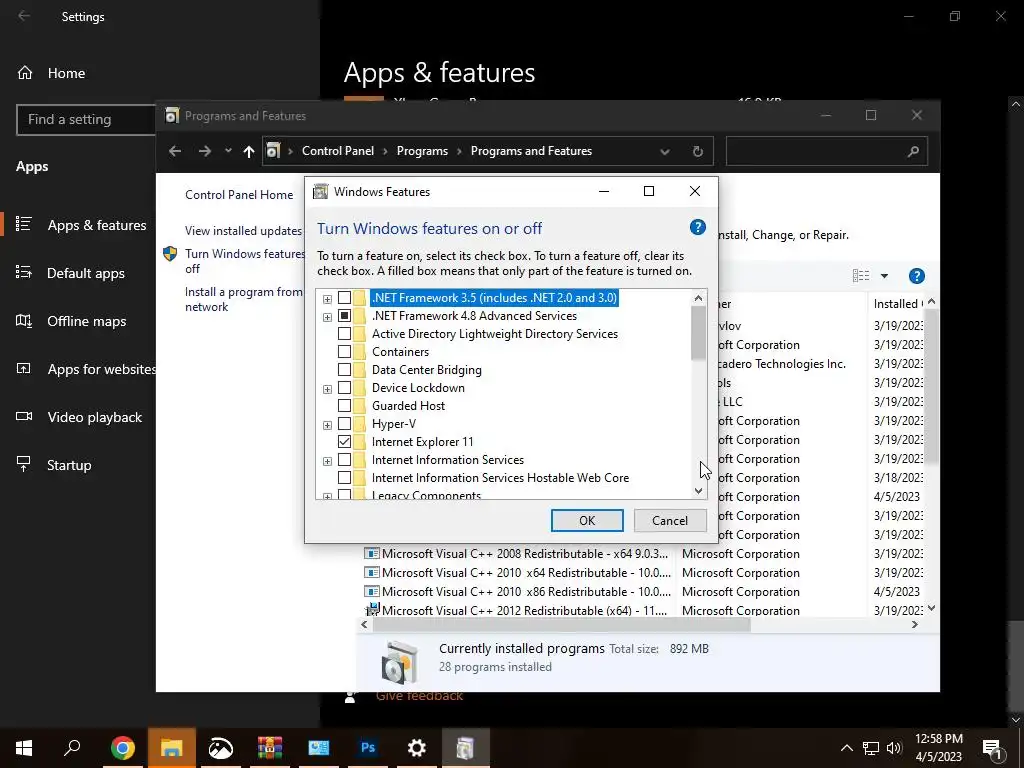Enable Internet Information Services Hostable Web Core
Image resolution: width=1024 pixels, height=768 pixels.
coord(344,478)
